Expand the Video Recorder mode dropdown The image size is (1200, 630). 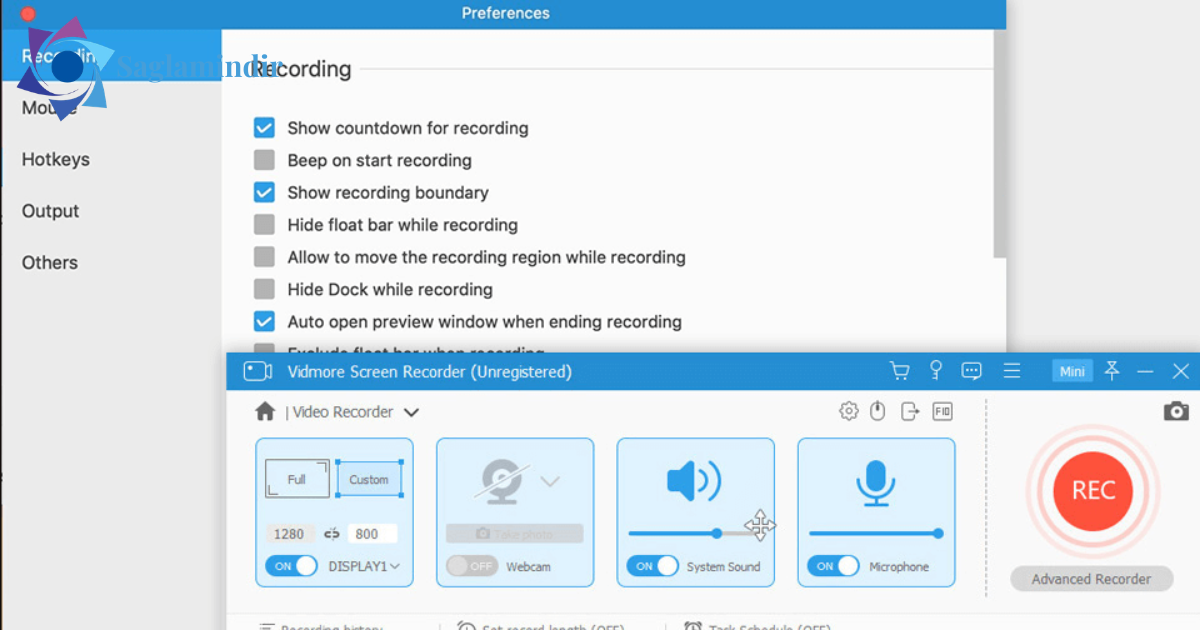(411, 412)
